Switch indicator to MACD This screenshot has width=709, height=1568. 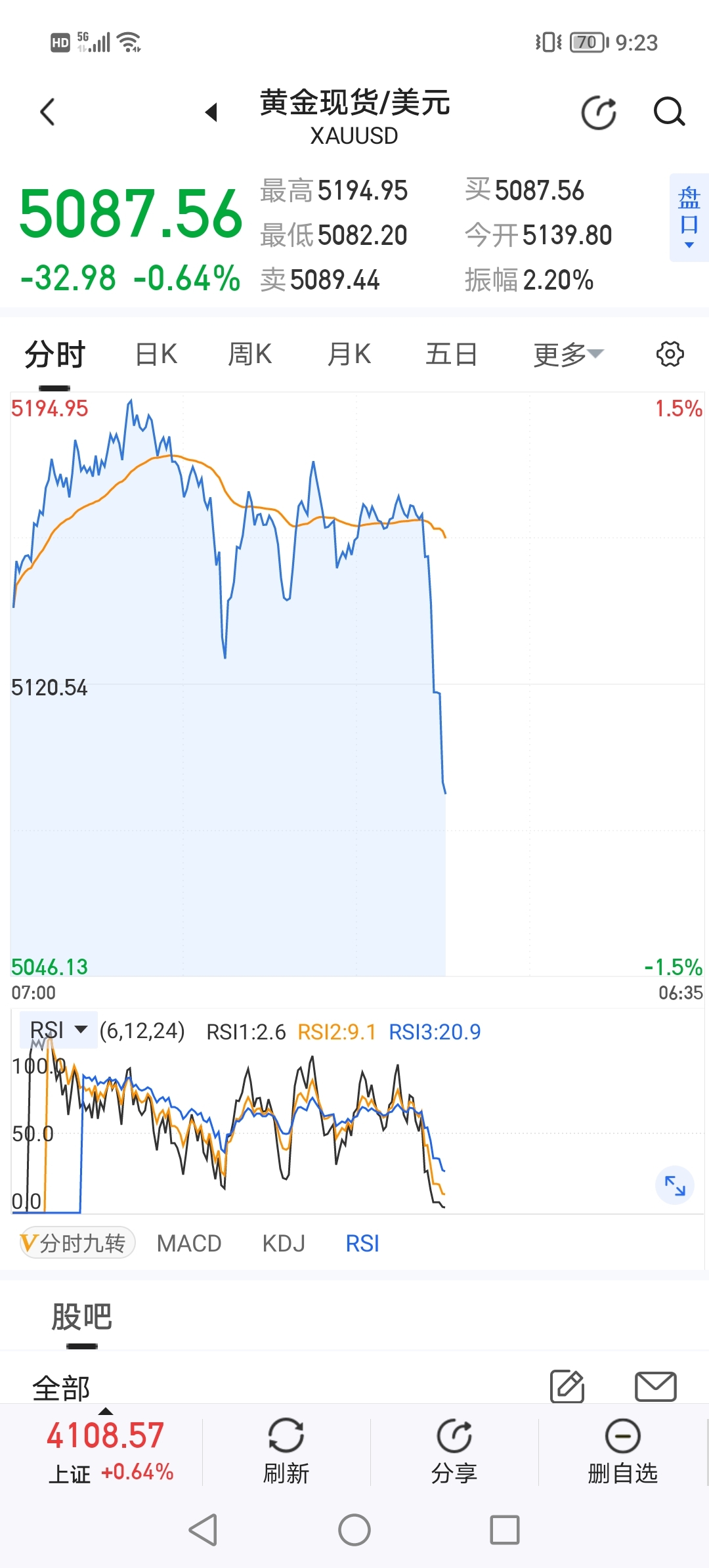189,1243
